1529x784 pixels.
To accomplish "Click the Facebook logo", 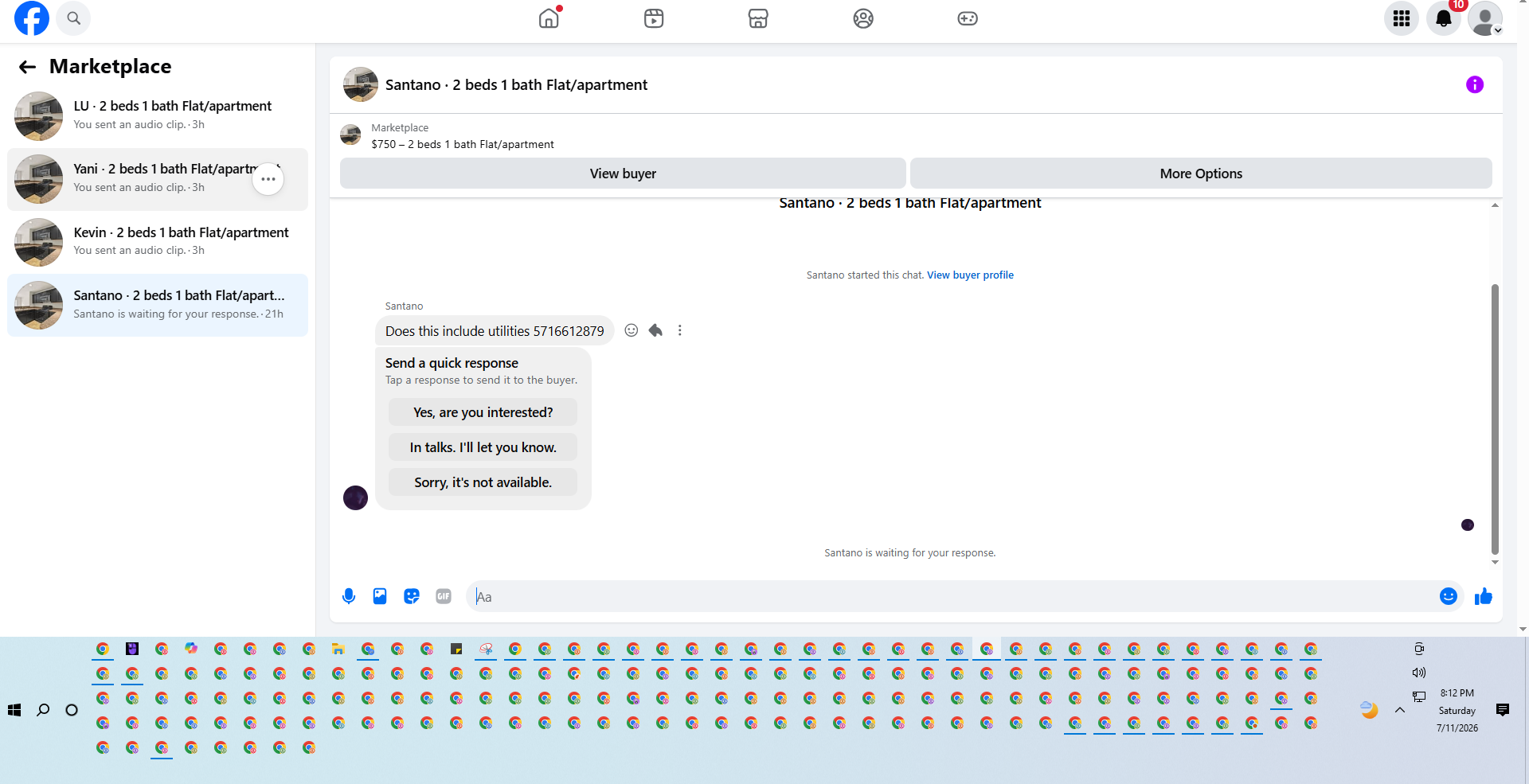I will point(32,18).
